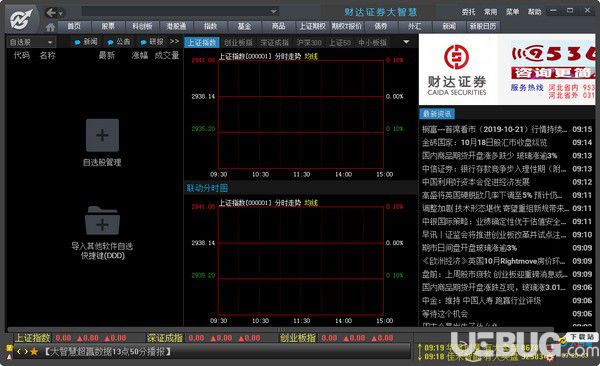
Task: Sort the list by the 涨幅 column header
Action: point(140,55)
